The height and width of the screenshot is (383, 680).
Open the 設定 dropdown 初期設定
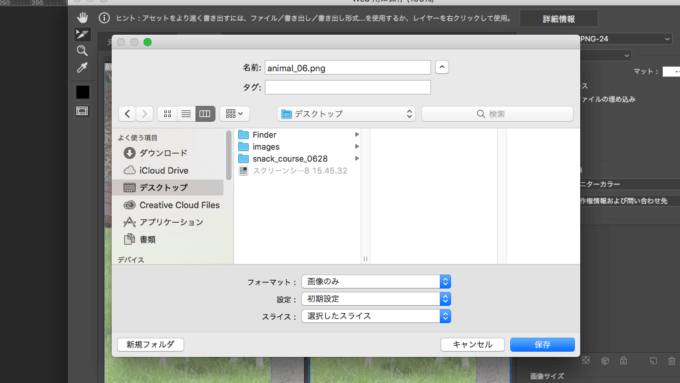[376, 299]
